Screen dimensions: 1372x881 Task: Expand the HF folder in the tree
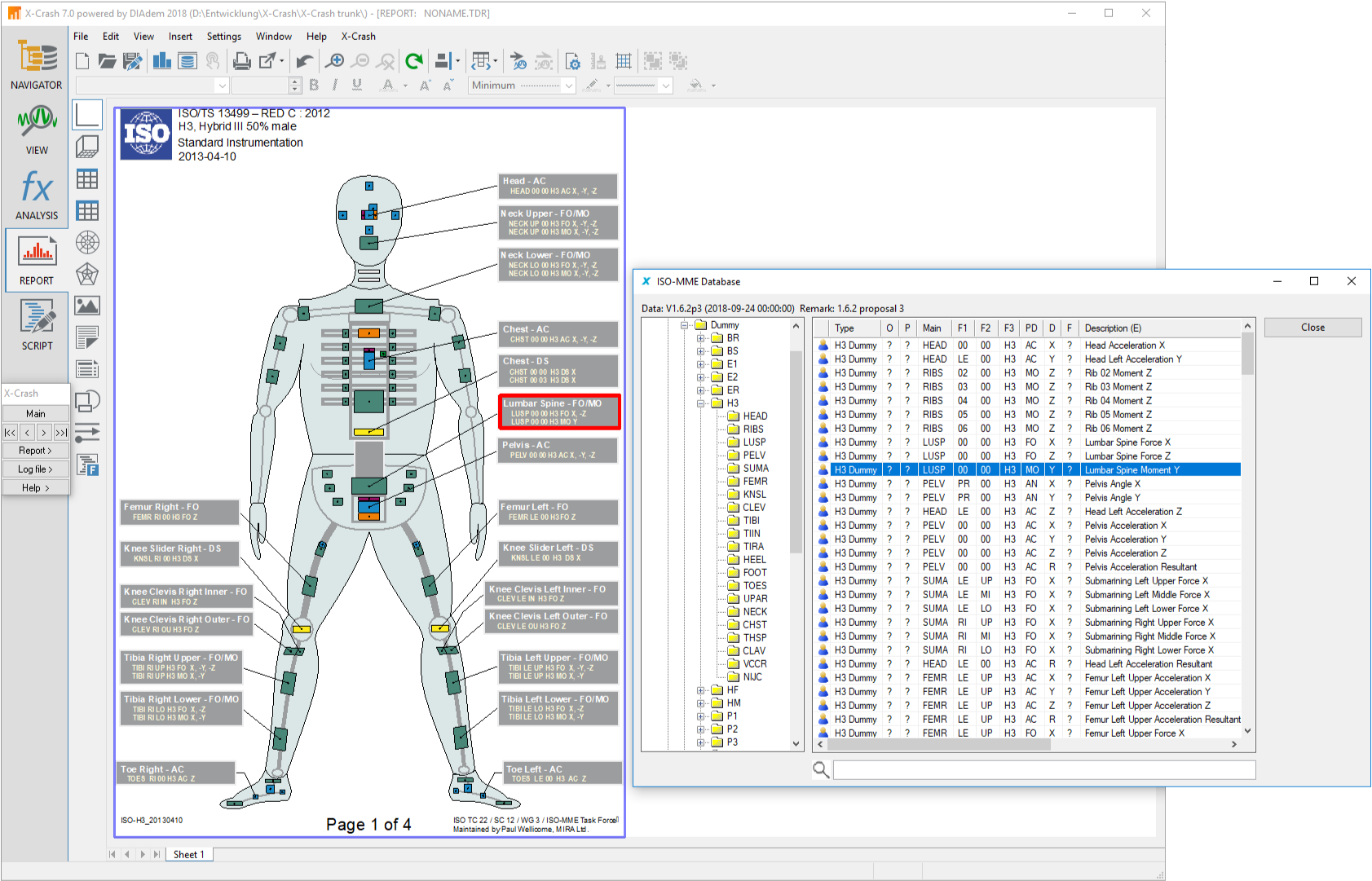pyautogui.click(x=700, y=690)
